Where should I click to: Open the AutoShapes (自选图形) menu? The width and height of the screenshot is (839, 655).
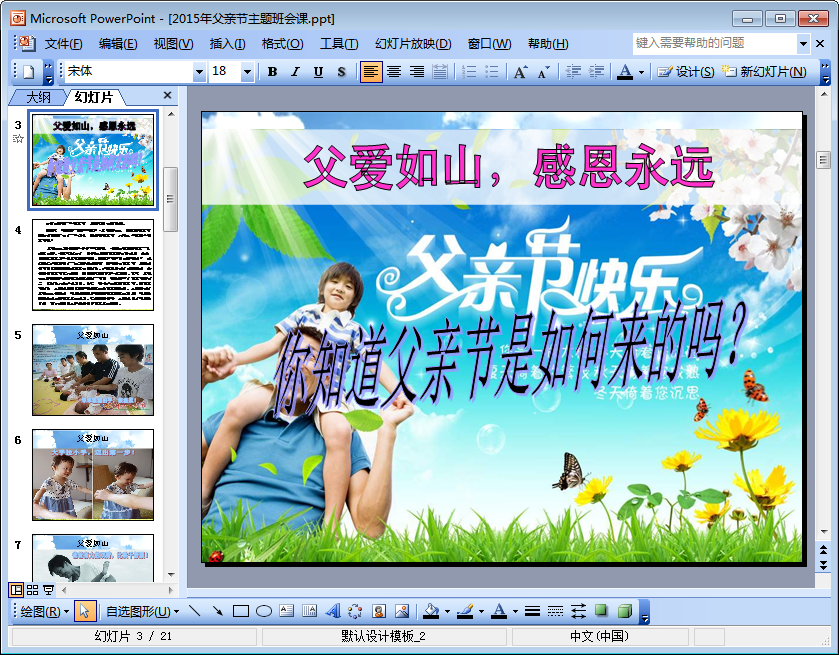pyautogui.click(x=142, y=611)
